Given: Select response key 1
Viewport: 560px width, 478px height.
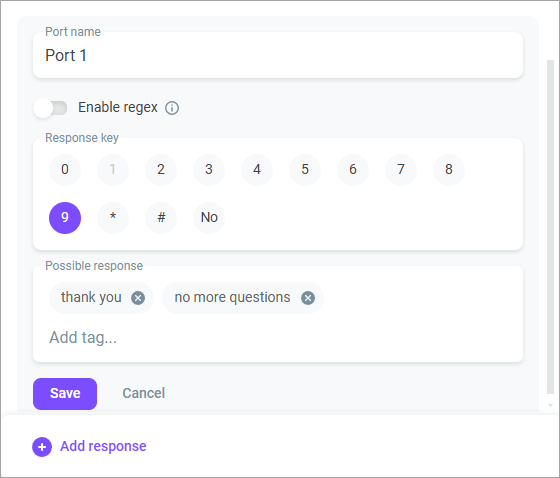Looking at the screenshot, I should 112,169.
